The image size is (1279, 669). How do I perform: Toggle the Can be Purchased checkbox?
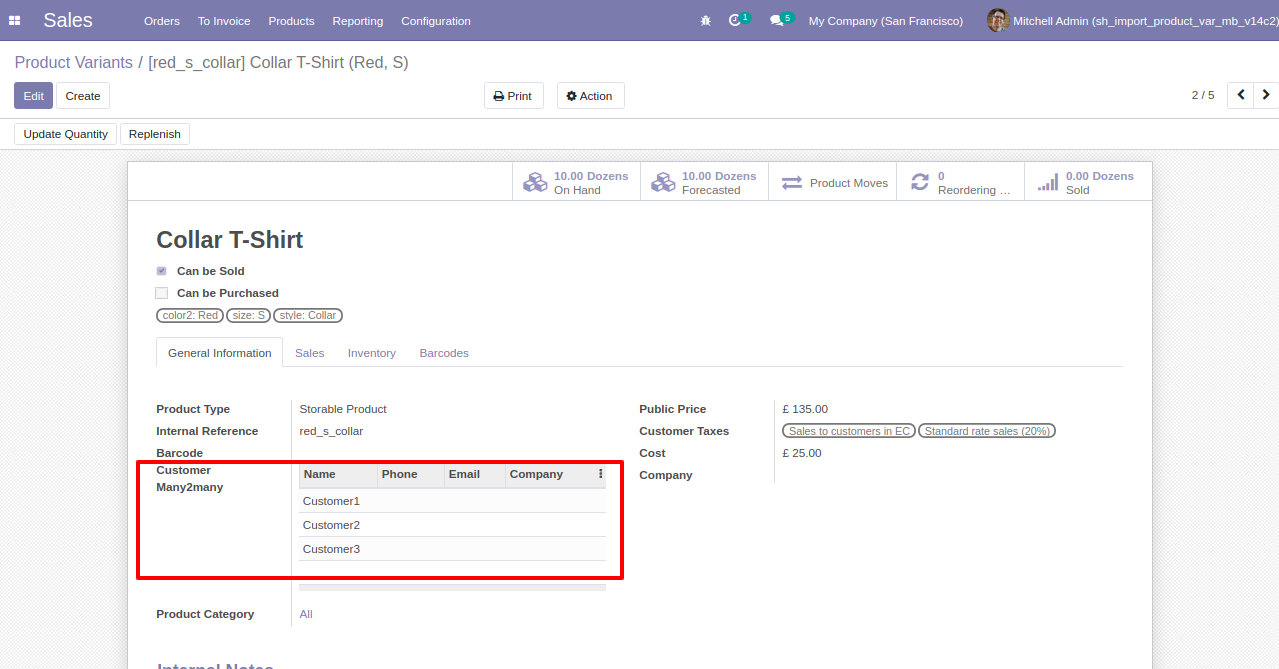coord(161,293)
